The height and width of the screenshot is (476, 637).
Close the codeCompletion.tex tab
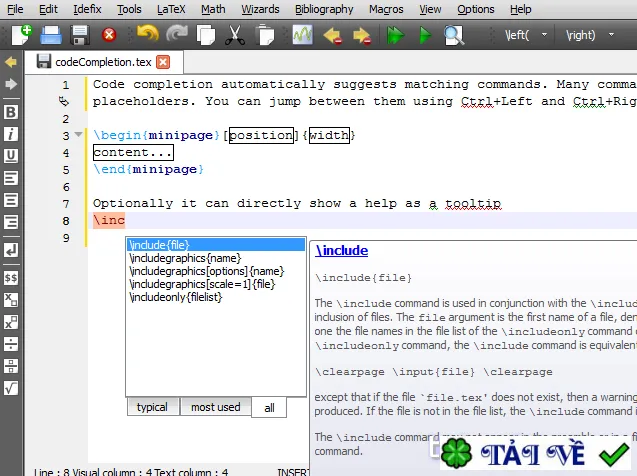[x=163, y=62]
